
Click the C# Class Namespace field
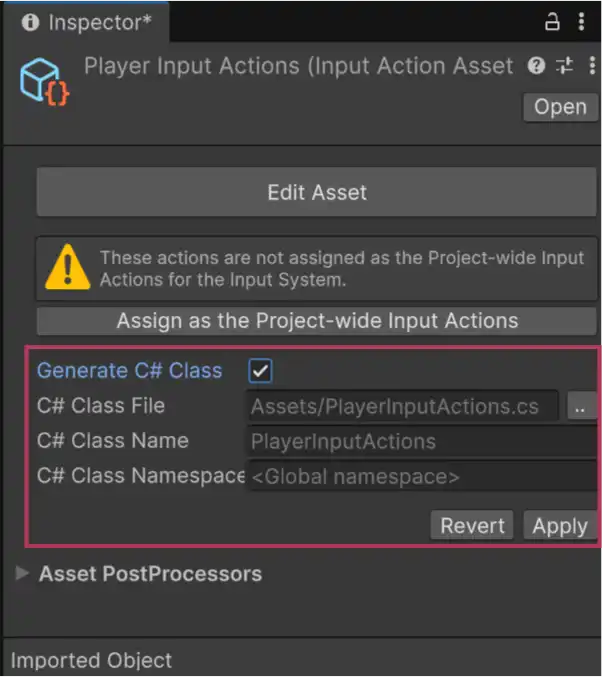click(x=420, y=477)
